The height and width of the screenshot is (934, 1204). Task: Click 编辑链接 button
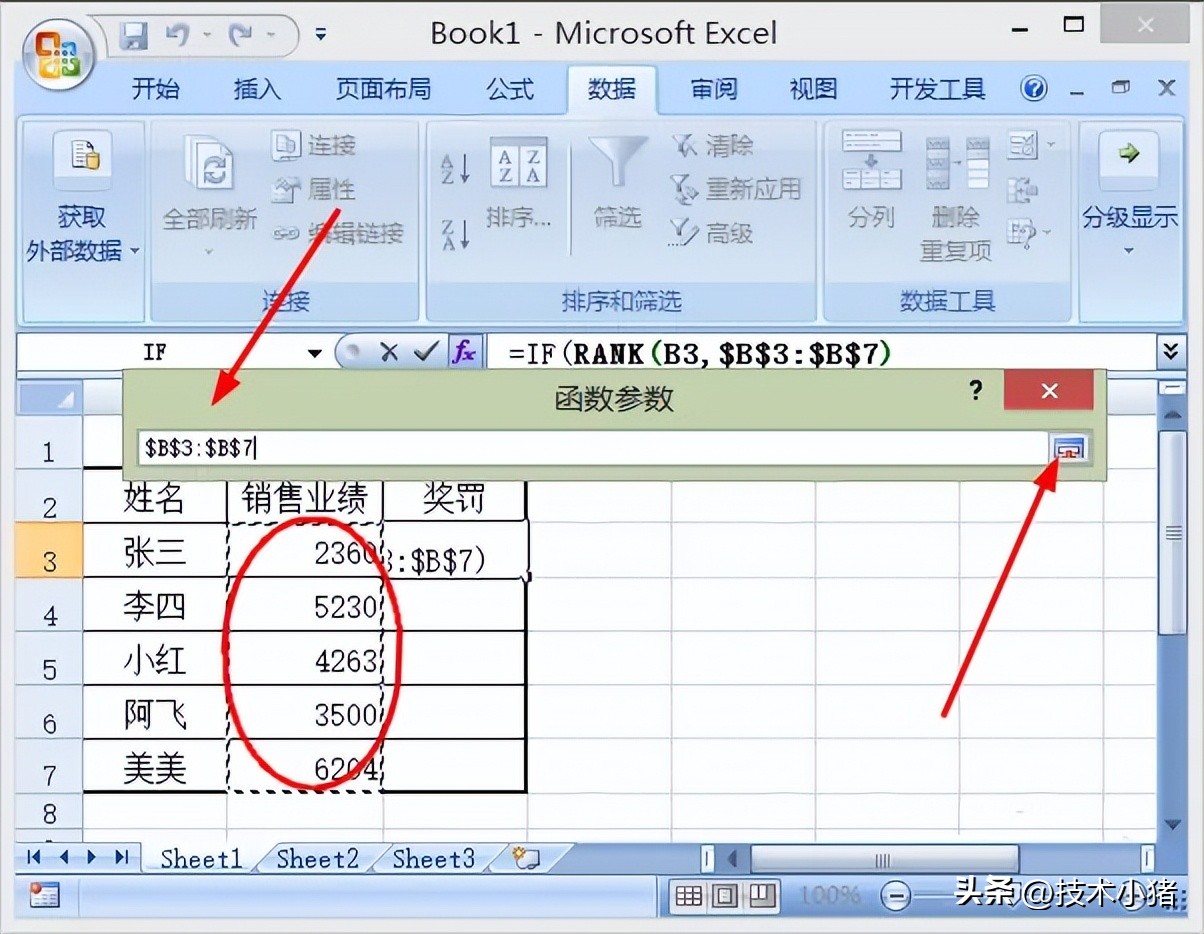click(338, 233)
